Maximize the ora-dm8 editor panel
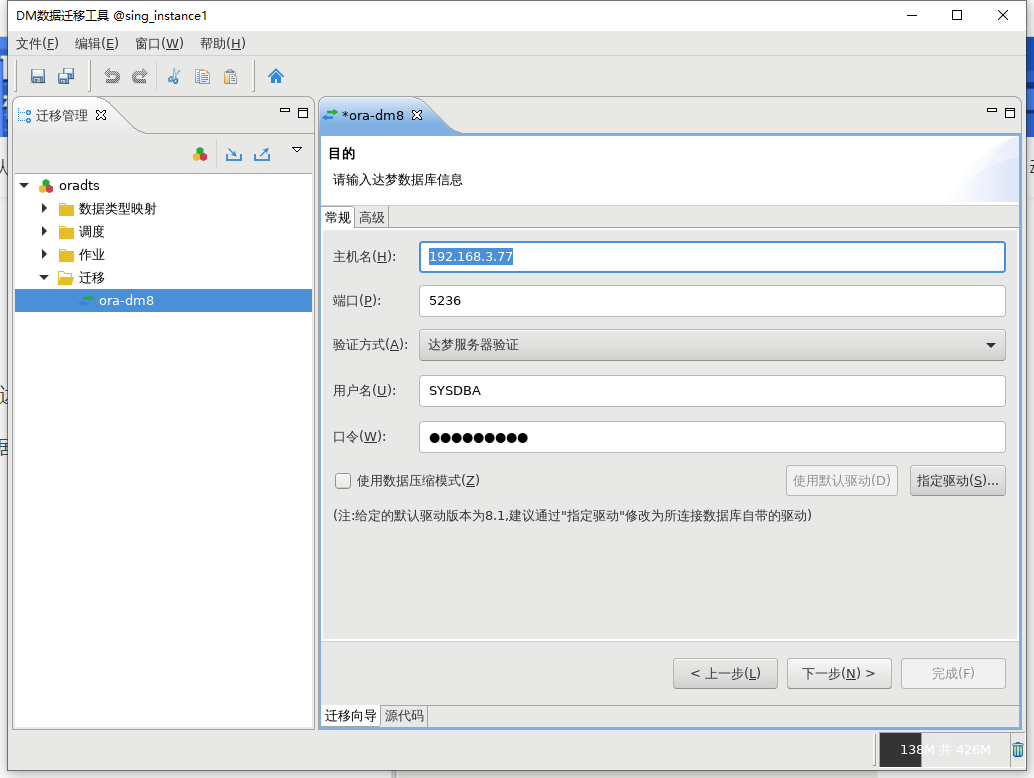Image resolution: width=1034 pixels, height=778 pixels. point(1010,113)
